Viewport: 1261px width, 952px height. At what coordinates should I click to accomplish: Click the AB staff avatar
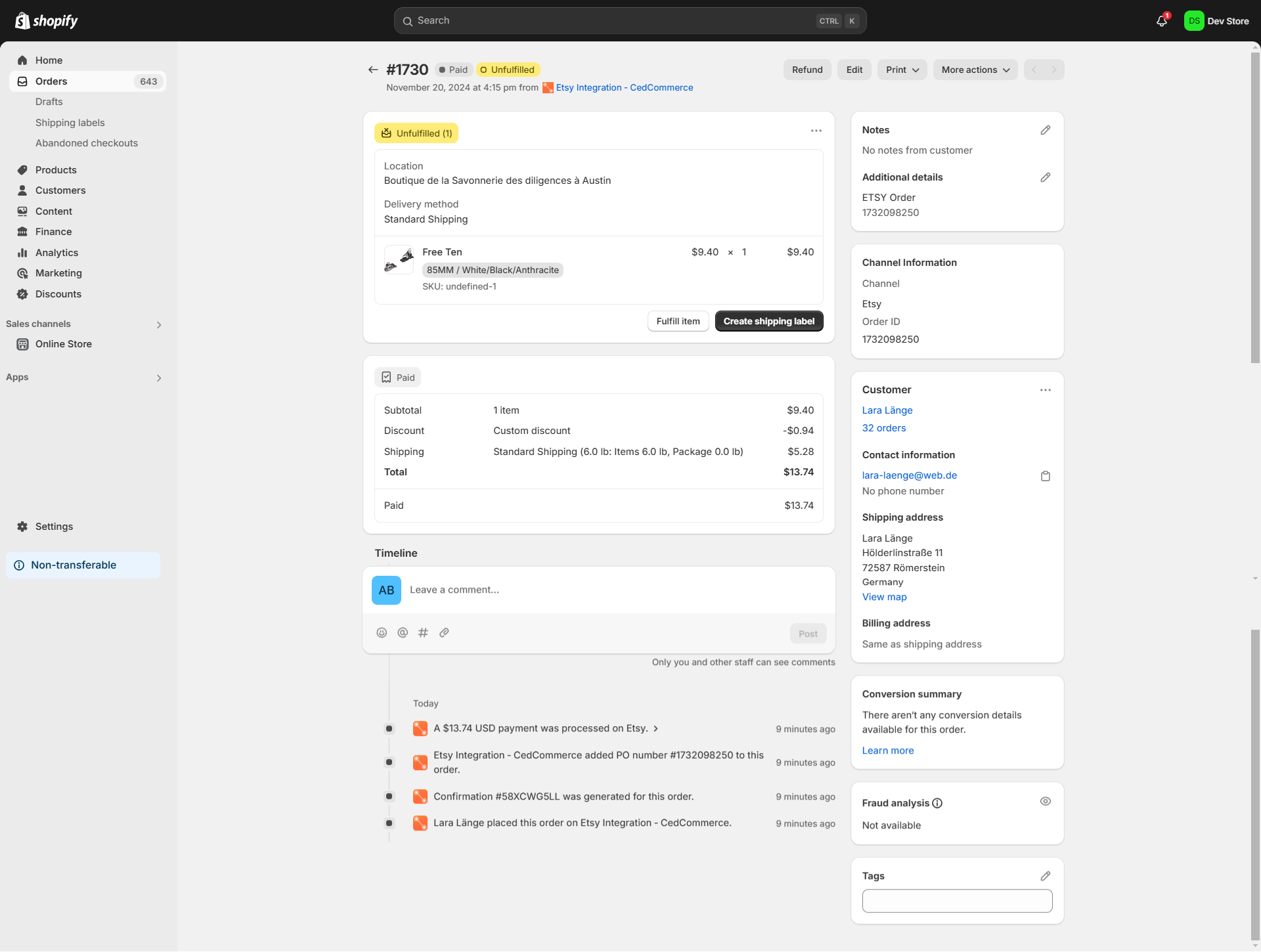(x=386, y=590)
